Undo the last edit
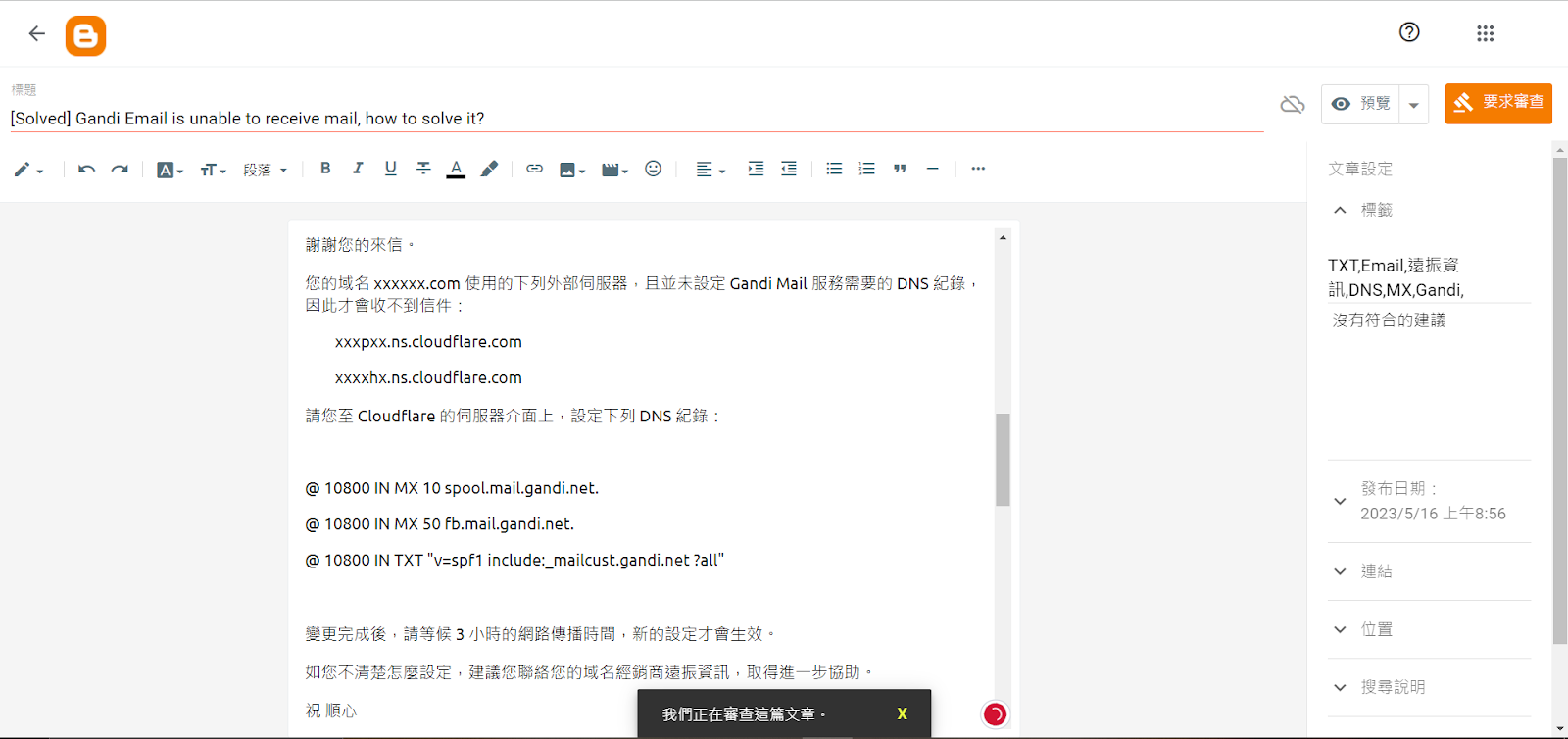1568x739 pixels. coord(86,169)
